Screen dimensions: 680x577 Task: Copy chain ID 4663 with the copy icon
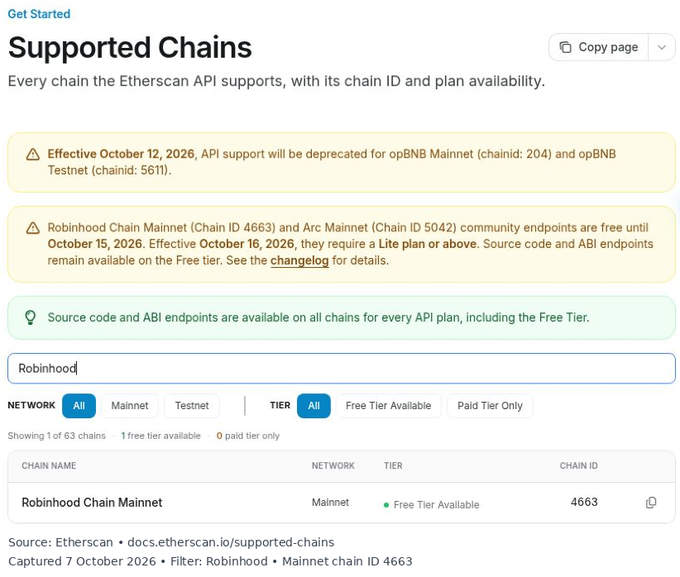pos(651,502)
